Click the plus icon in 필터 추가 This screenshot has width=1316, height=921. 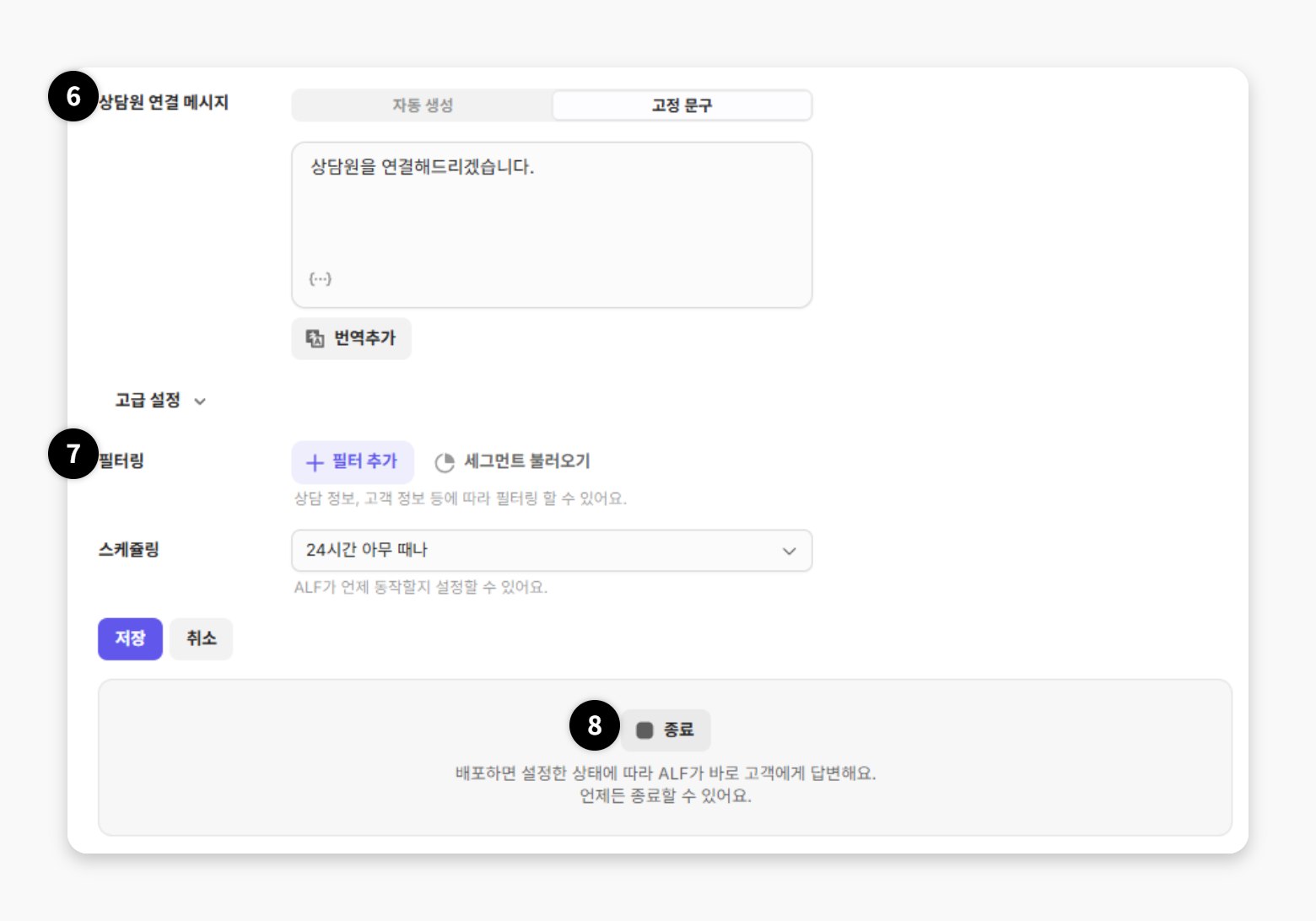315,462
